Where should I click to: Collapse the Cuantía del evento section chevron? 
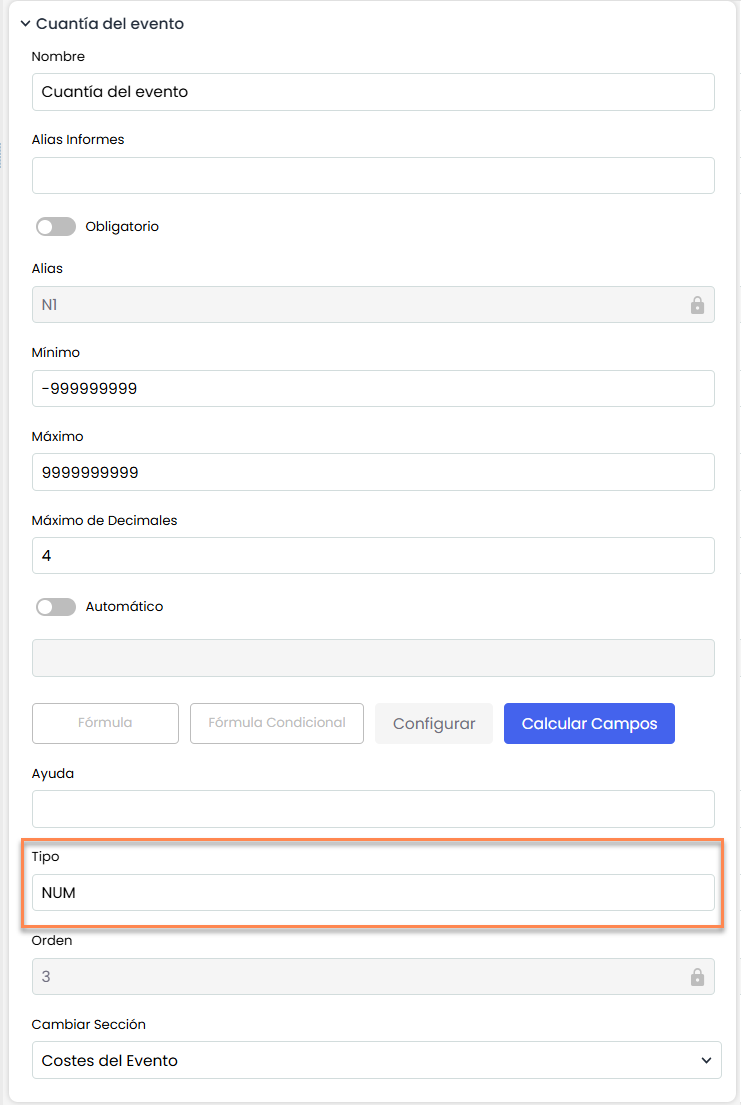click(25, 23)
